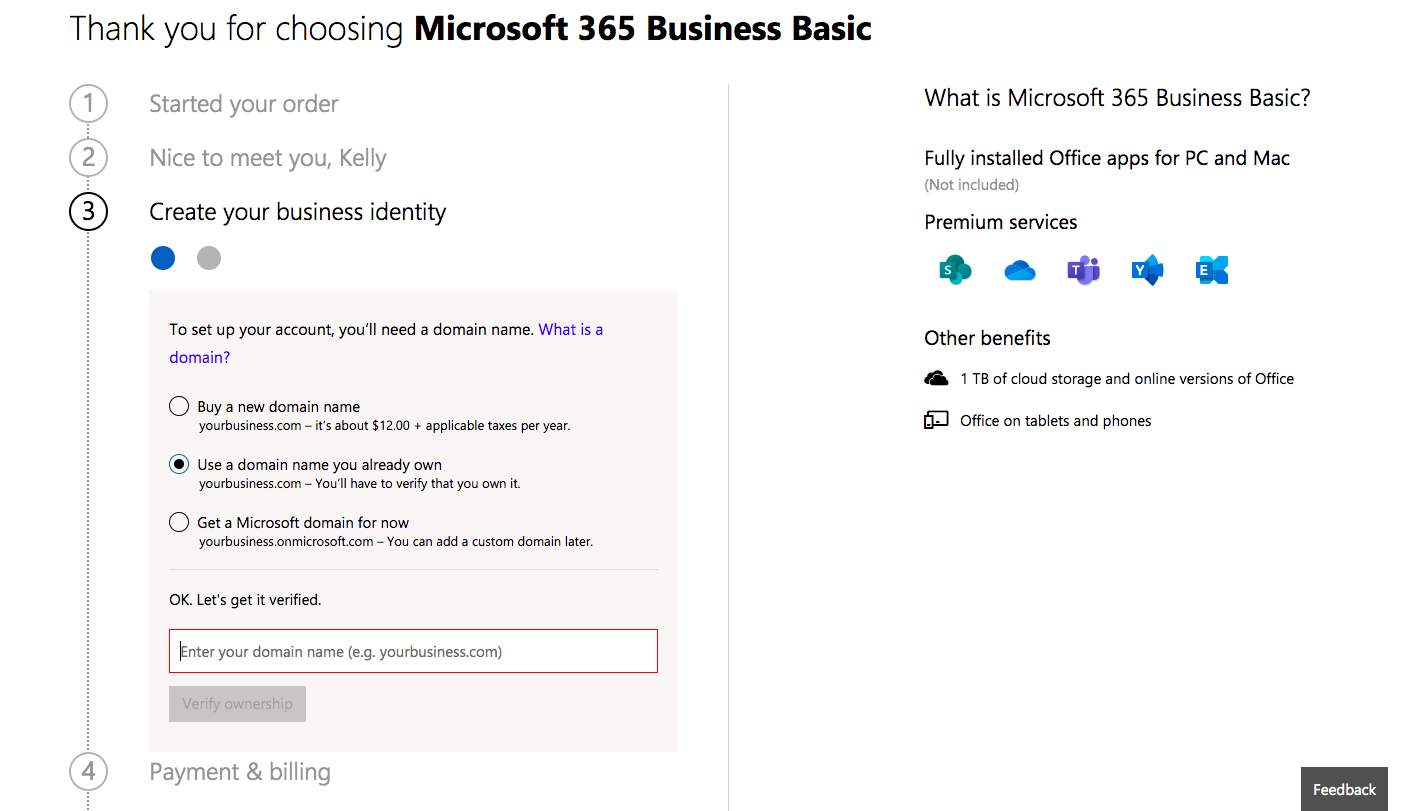Click the Premium services heading
Screen dimensions: 1406x811
point(1001,222)
